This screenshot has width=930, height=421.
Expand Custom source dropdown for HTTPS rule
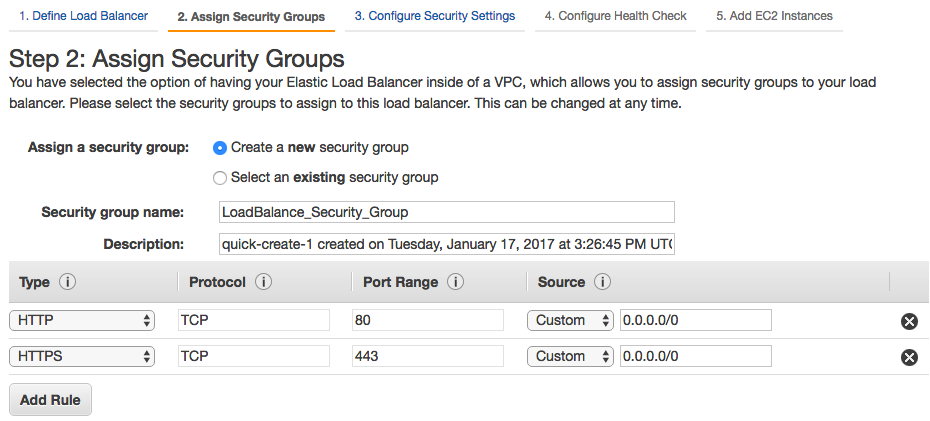pyautogui.click(x=570, y=356)
